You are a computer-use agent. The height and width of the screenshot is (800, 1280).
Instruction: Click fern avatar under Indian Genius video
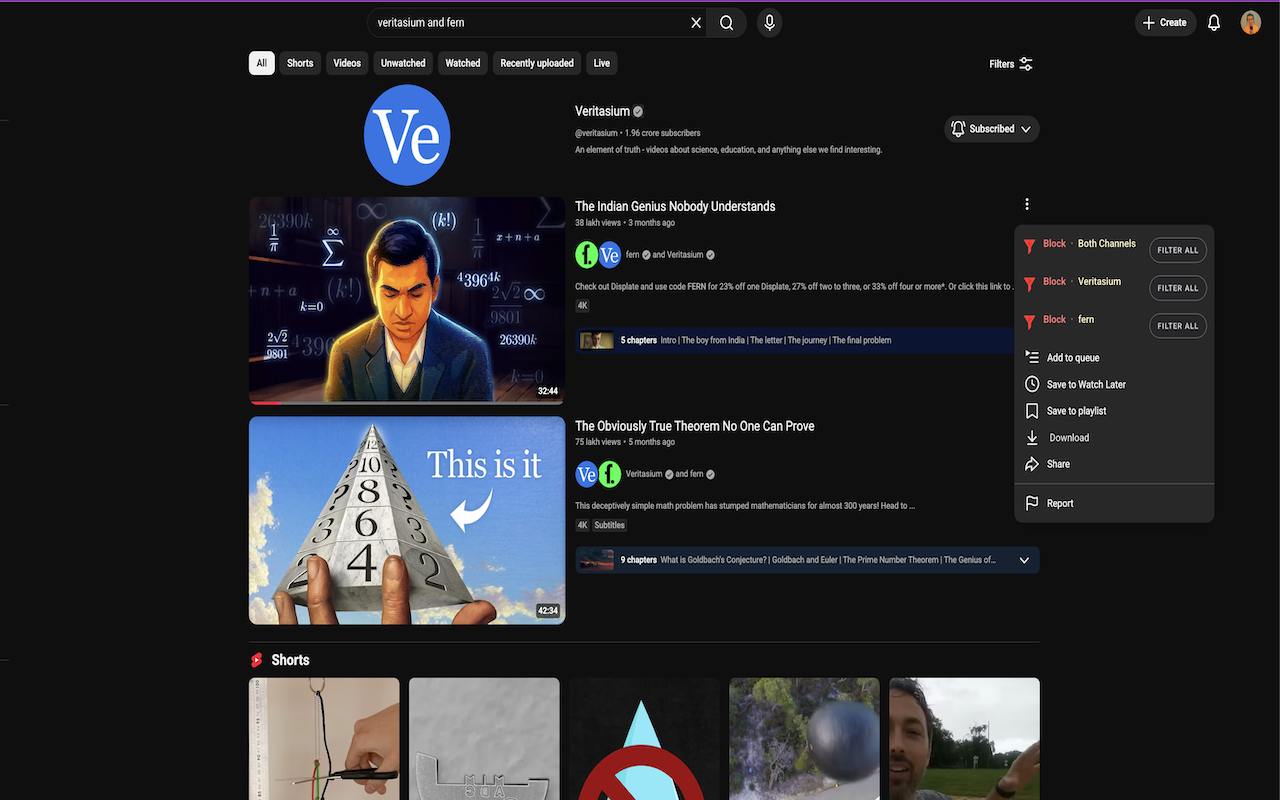click(x=587, y=255)
